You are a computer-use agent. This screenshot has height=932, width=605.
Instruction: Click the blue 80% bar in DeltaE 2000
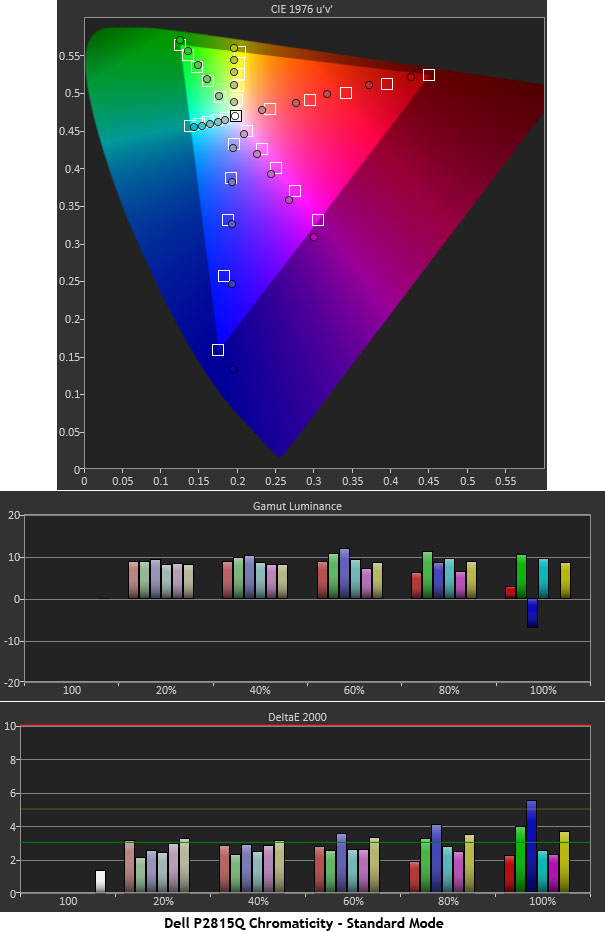click(x=437, y=859)
